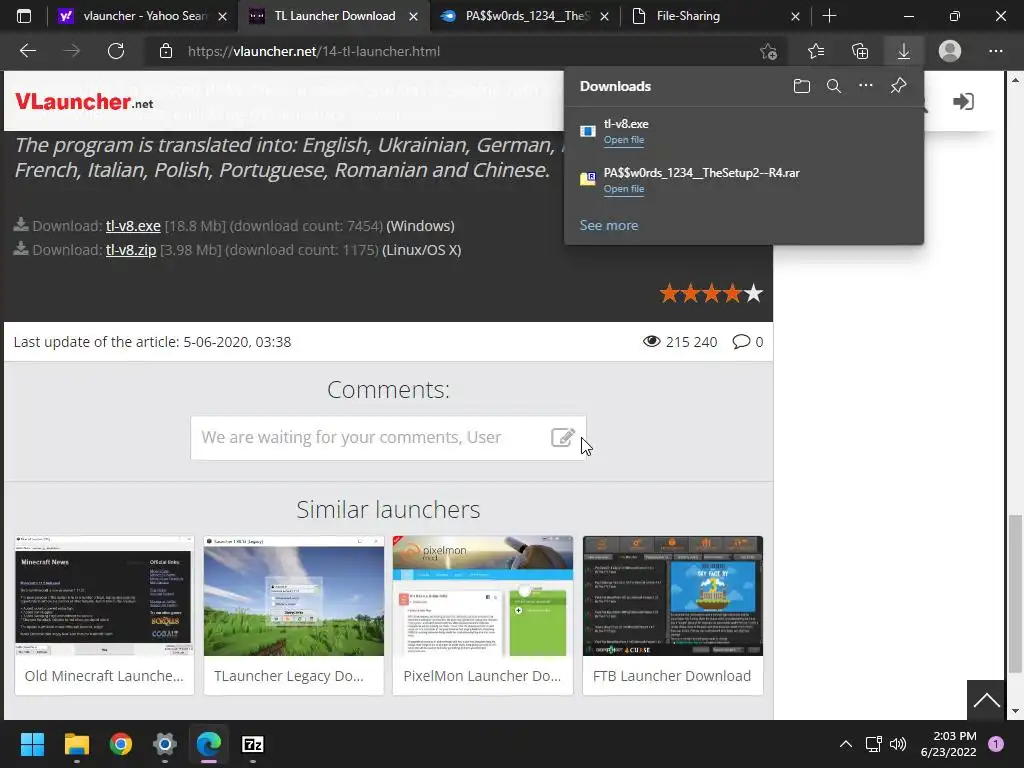Open Edge Settings and more menu

[995, 51]
